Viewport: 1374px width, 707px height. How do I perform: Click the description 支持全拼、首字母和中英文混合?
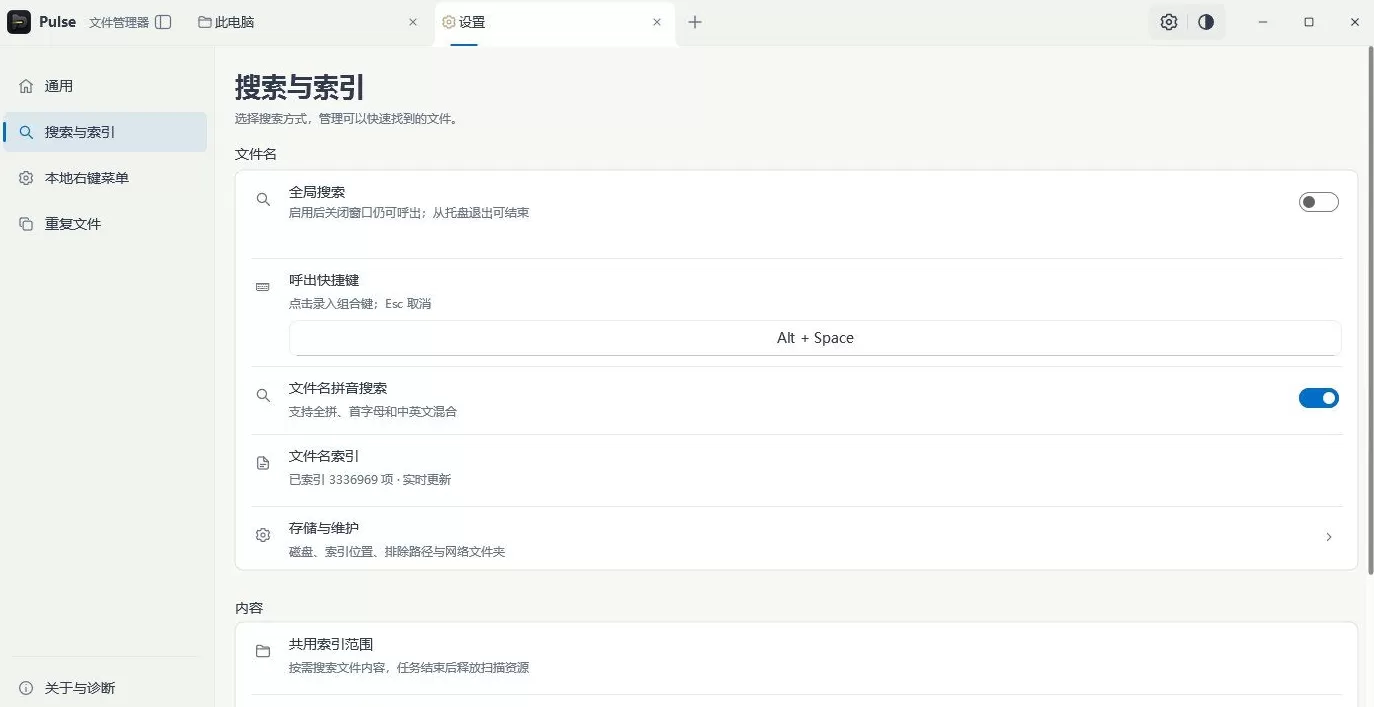pos(373,412)
